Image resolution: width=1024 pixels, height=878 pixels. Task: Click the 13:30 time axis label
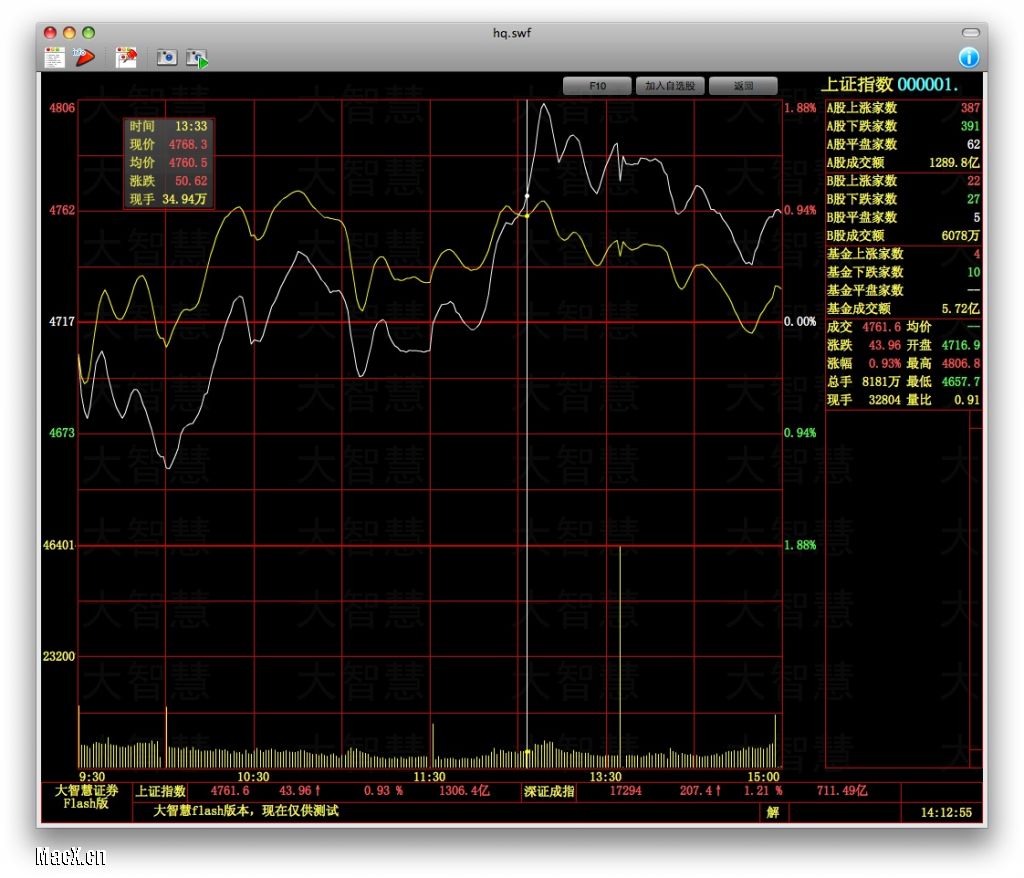(605, 777)
